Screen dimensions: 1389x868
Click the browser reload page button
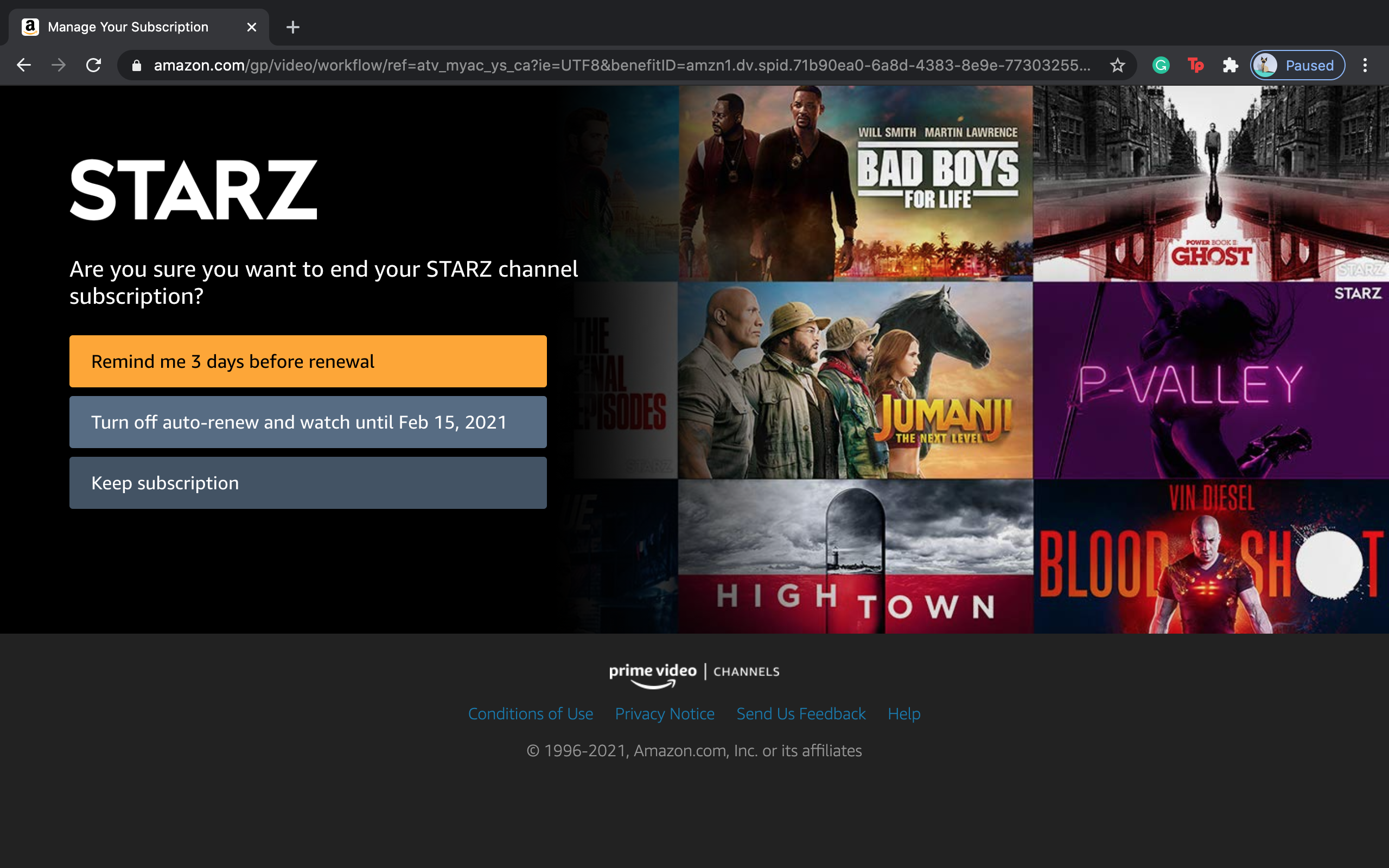(x=92, y=65)
